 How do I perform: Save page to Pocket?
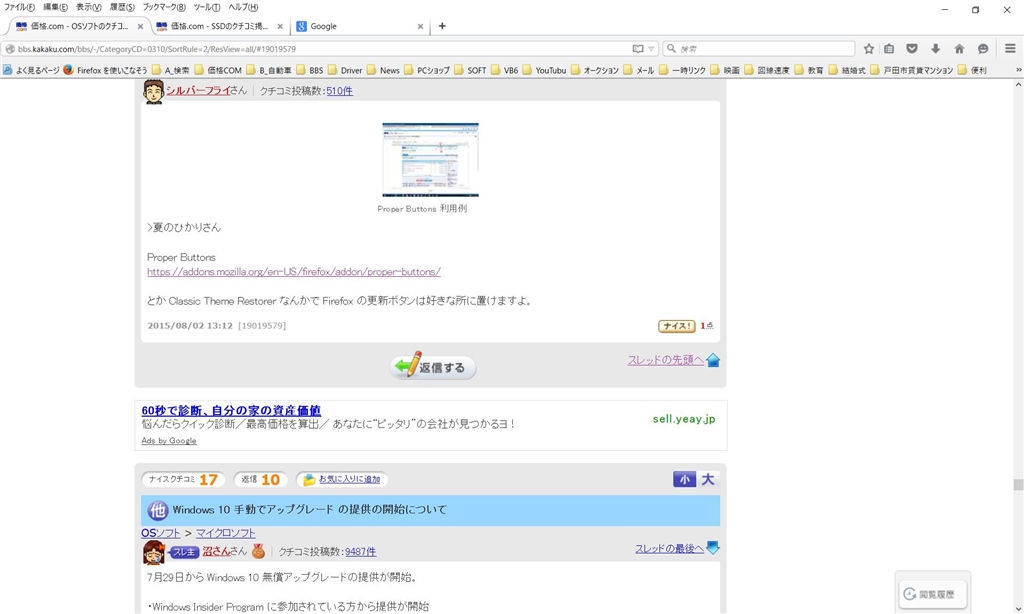tap(912, 48)
